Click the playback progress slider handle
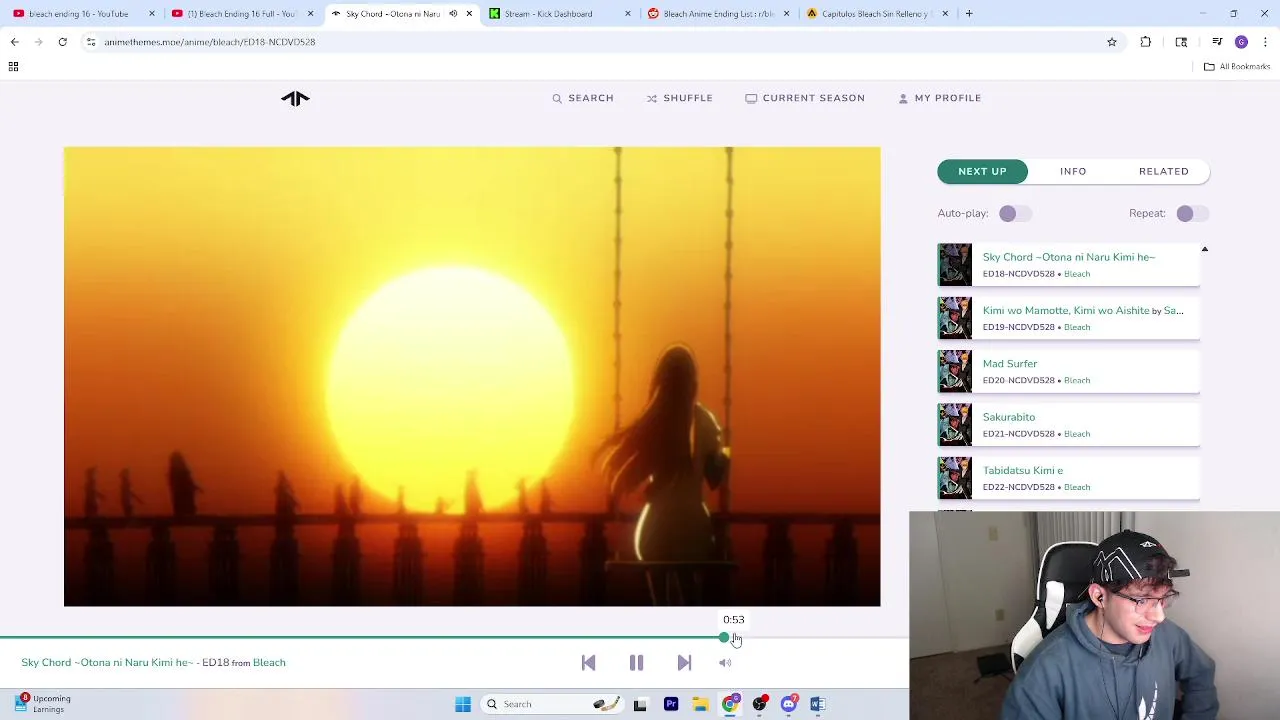The width and height of the screenshot is (1280, 720). pos(724,637)
